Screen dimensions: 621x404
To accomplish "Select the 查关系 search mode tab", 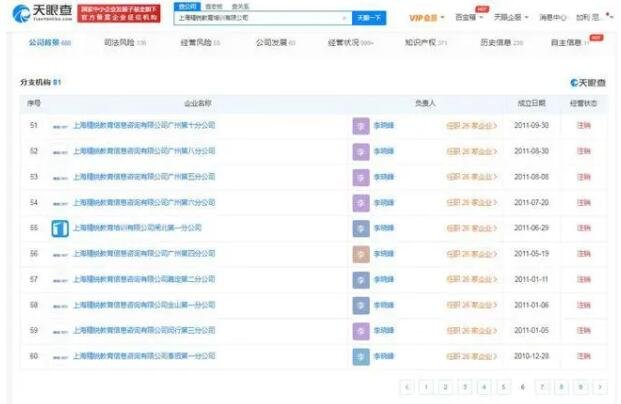I will [240, 6].
